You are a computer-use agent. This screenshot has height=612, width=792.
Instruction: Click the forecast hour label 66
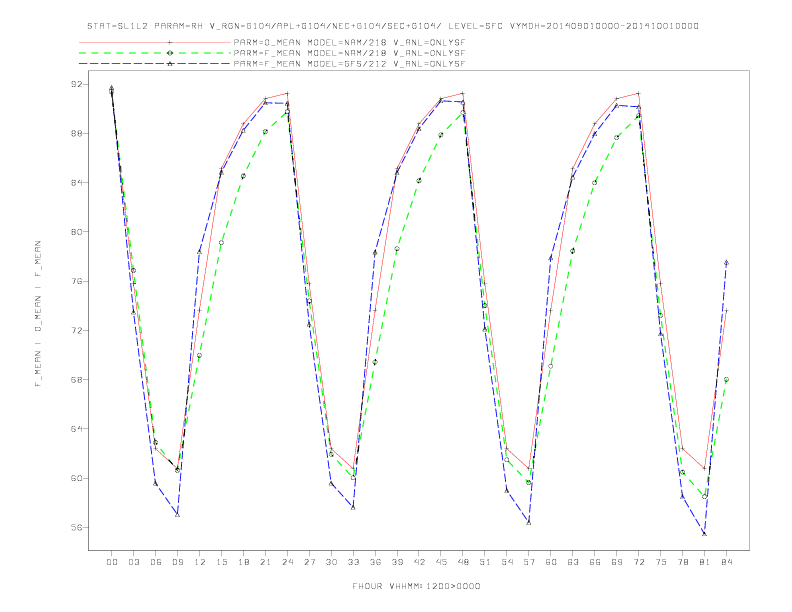tap(595, 562)
